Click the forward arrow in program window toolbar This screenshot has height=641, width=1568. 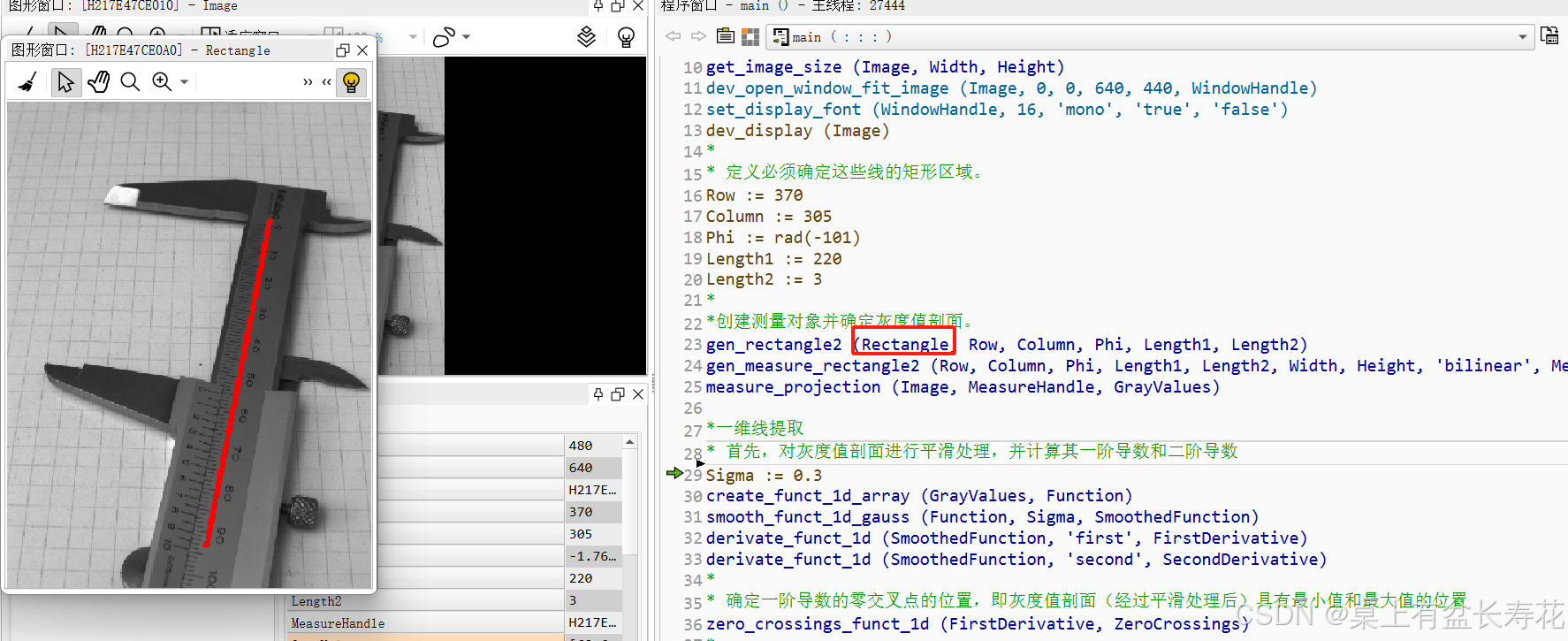tap(698, 36)
